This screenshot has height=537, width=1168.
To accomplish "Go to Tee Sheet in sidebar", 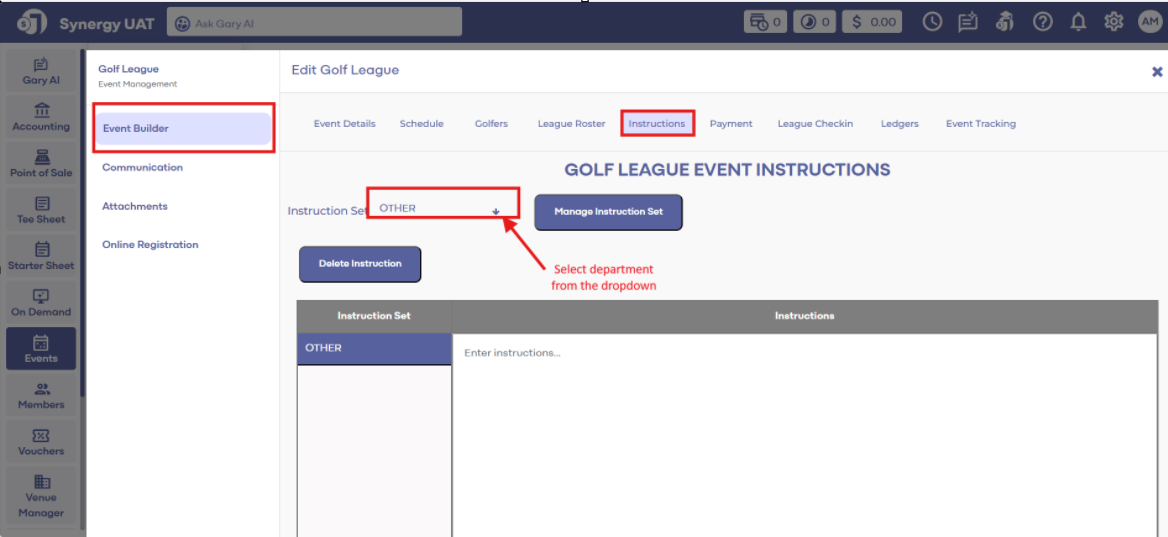I will pos(41,210).
